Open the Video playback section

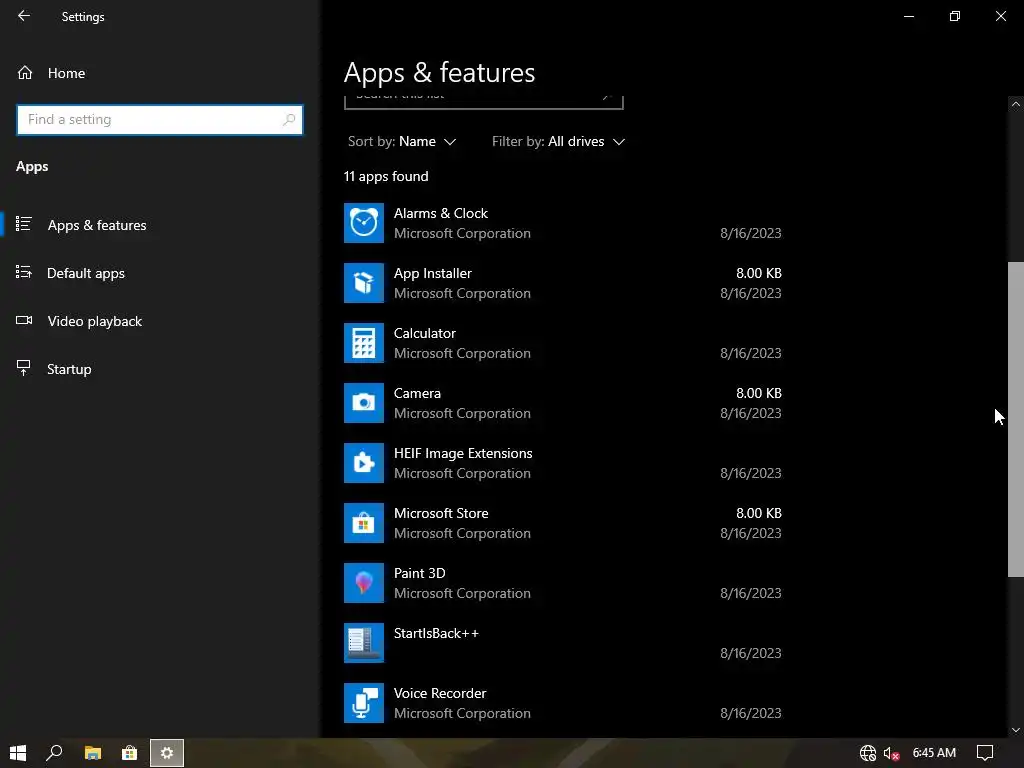(159, 321)
